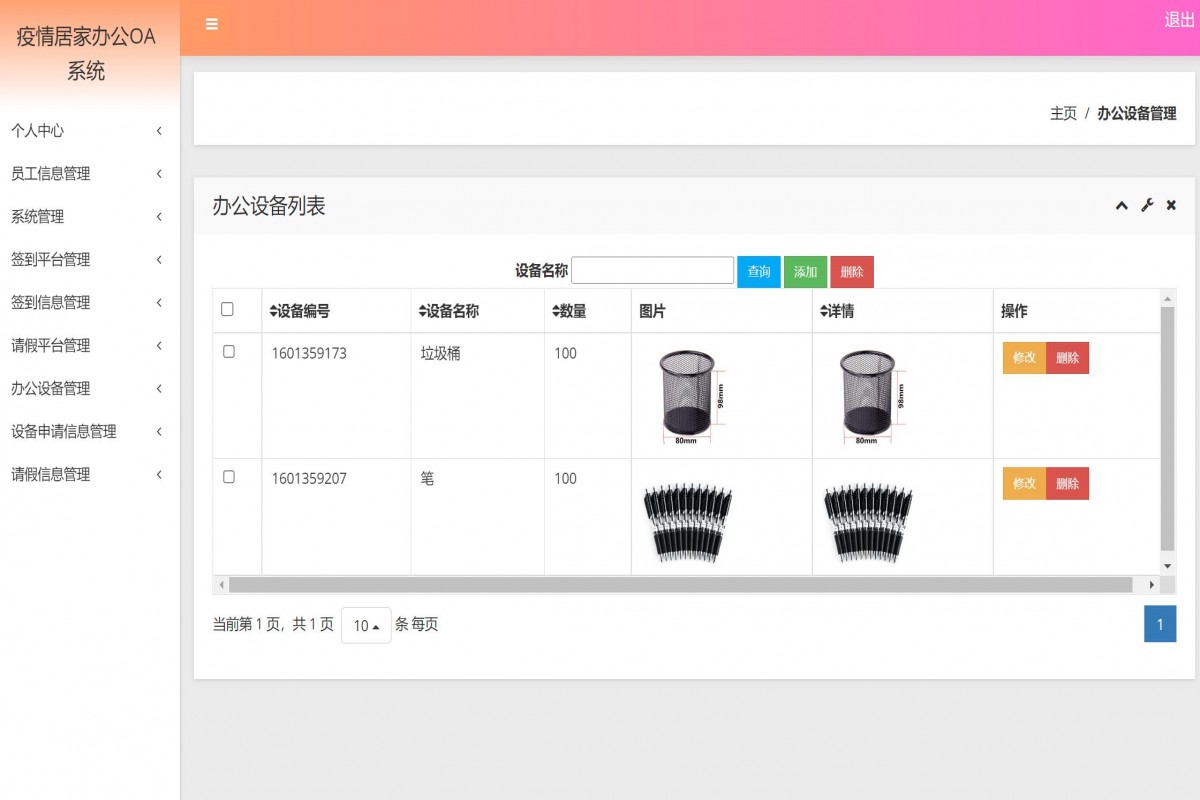Close the 办公设备列表 panel with the X icon
The image size is (1200, 800).
1170,206
